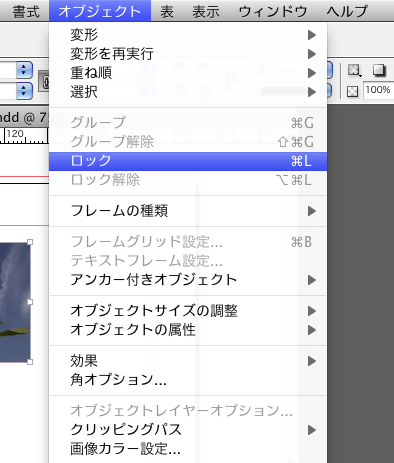The height and width of the screenshot is (463, 394).
Task: Click the 100% opacity input field
Action: (378, 90)
